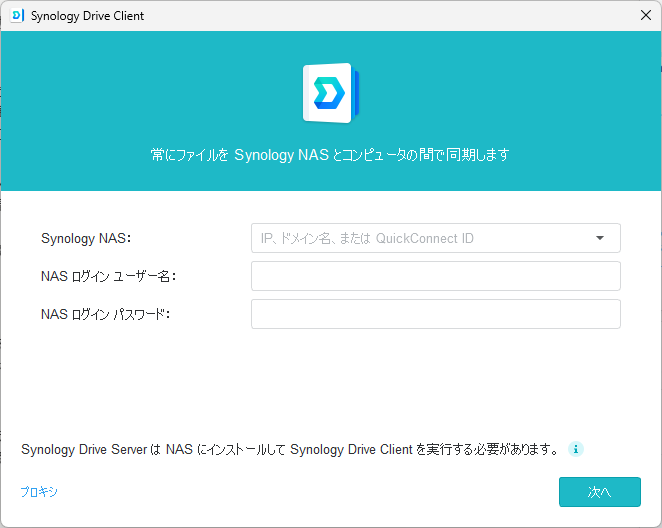Focus the Synology NAS IP/QuickConnect ID field
Viewport: 662px width, 528px height.
[x=436, y=238]
